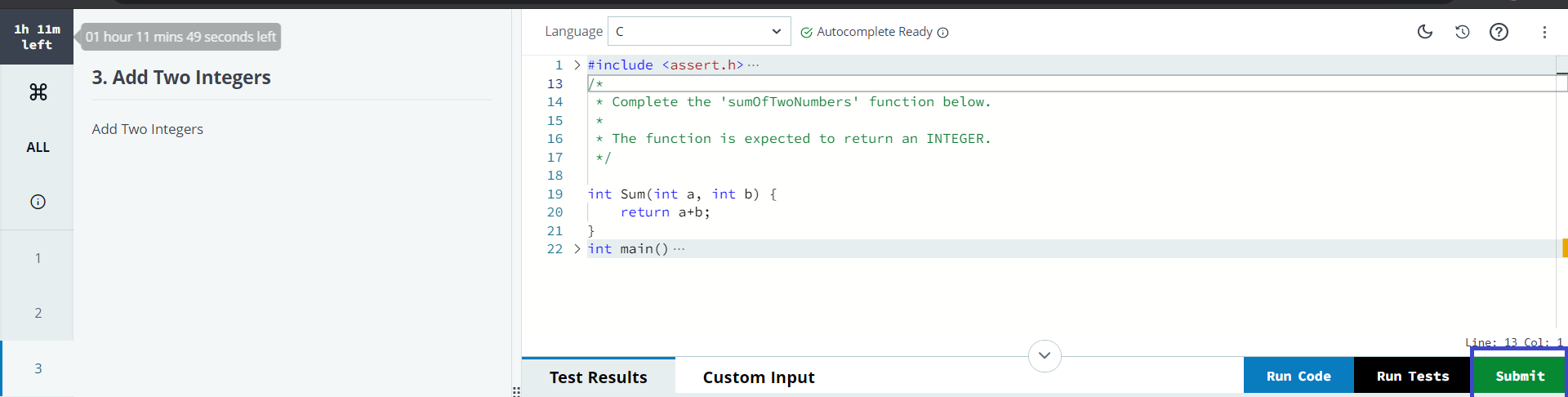Click the command symbol sidebar icon

[x=38, y=92]
